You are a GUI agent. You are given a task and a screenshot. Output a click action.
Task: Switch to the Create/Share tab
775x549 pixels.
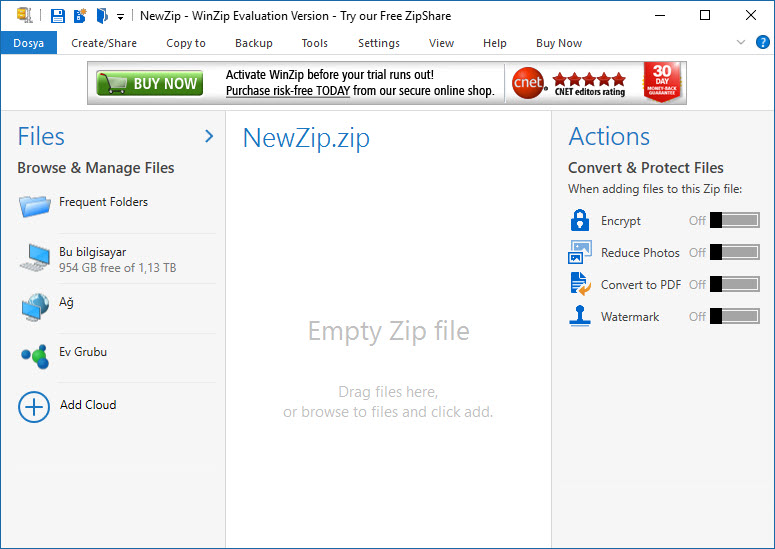[104, 43]
